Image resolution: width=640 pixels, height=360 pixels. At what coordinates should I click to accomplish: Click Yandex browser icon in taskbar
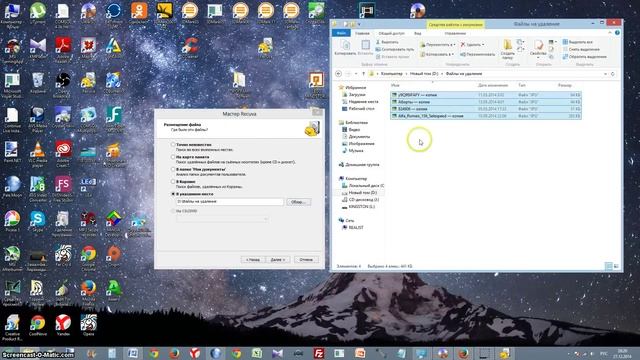point(195,353)
